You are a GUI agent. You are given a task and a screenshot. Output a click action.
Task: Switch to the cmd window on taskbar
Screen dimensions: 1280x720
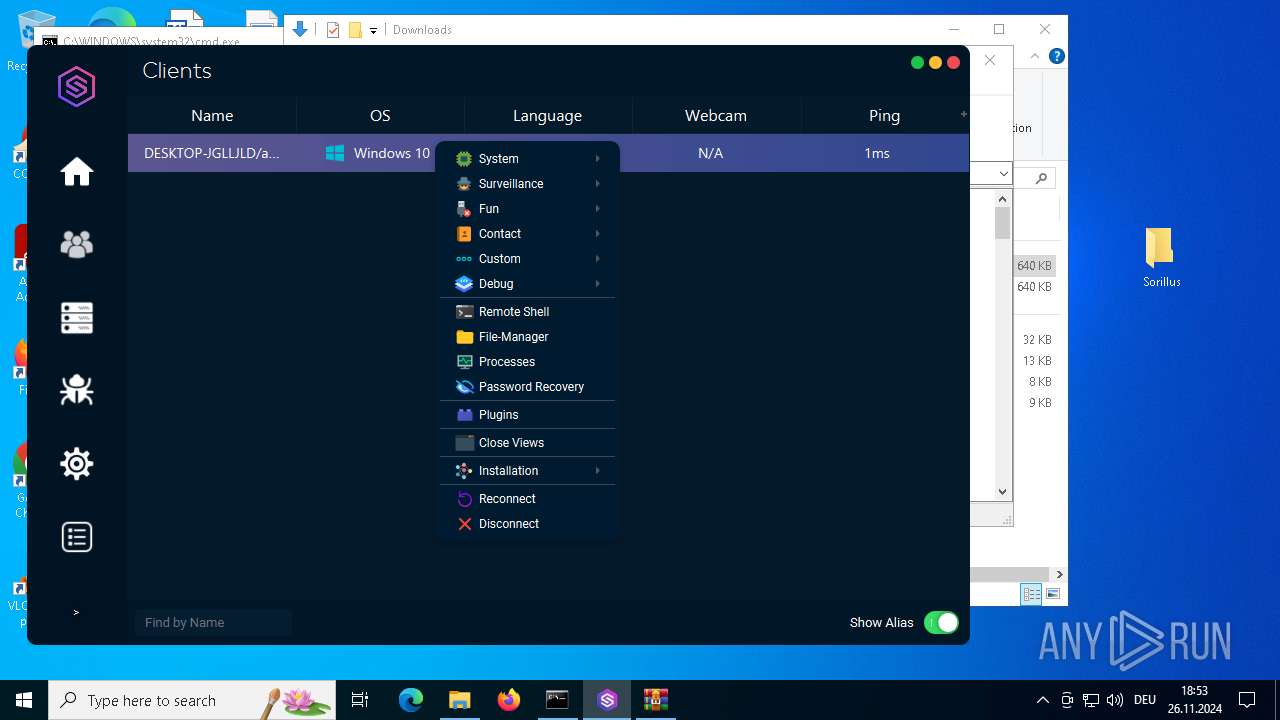tap(558, 700)
